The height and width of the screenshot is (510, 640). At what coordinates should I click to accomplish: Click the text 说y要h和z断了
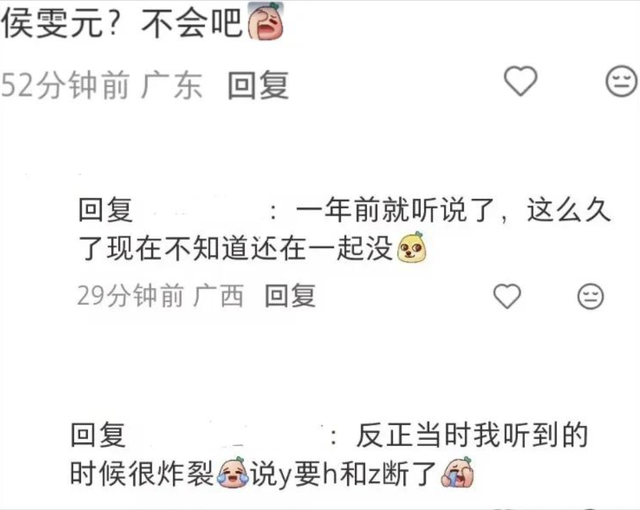[344, 473]
